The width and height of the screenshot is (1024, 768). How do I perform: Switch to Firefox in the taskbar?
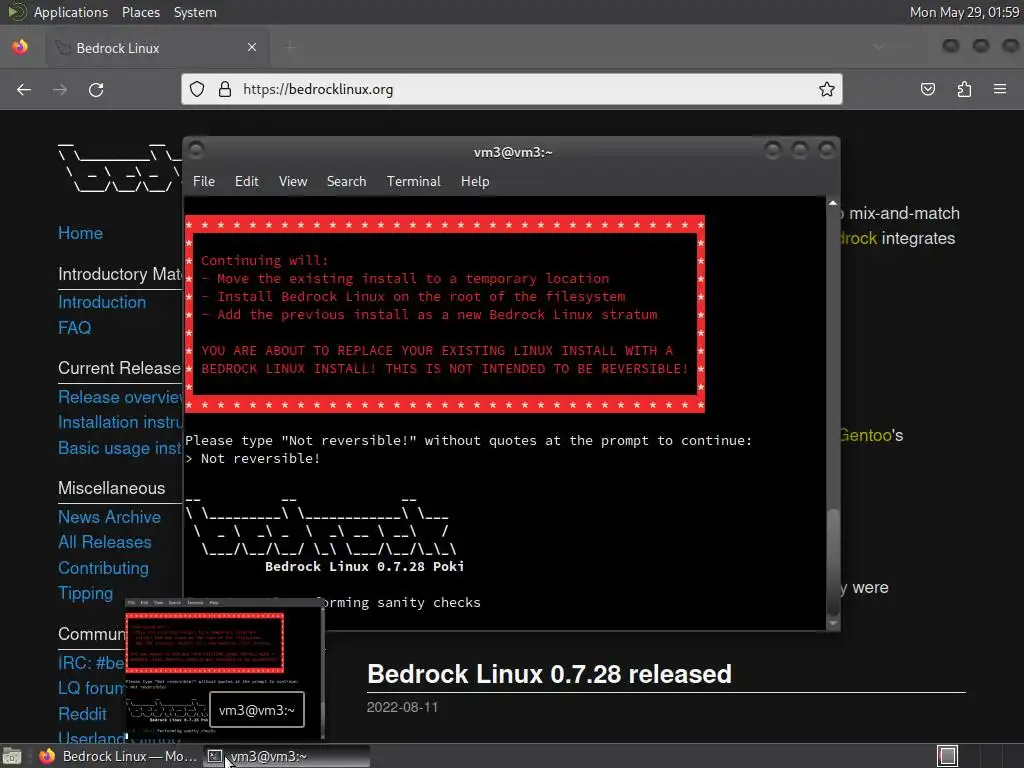tap(118, 756)
